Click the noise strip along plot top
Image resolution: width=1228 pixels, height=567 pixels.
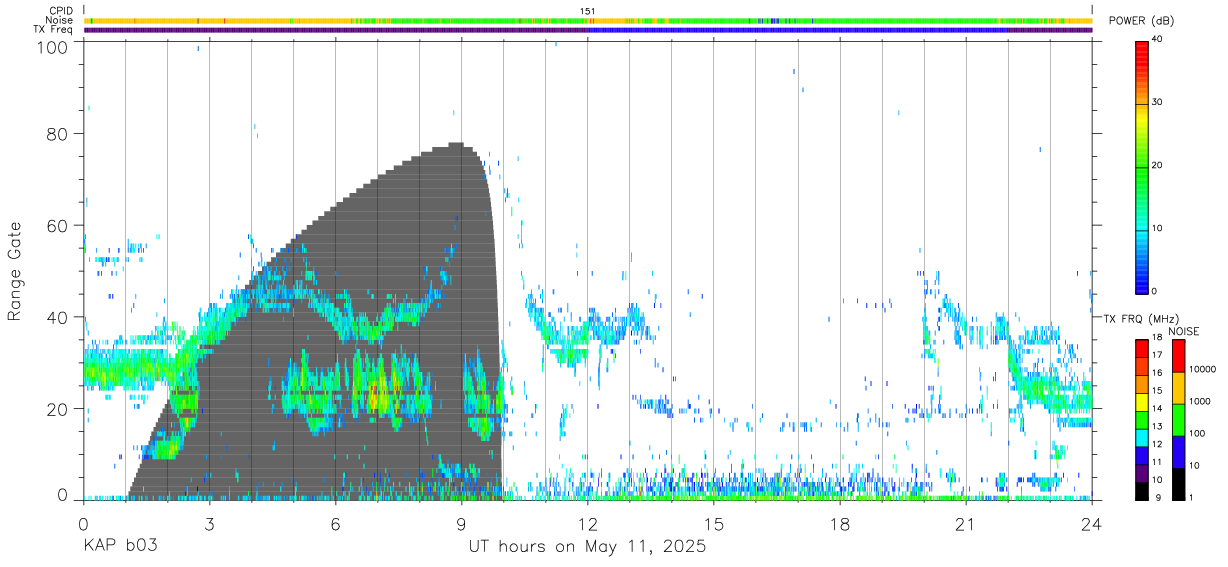click(588, 20)
